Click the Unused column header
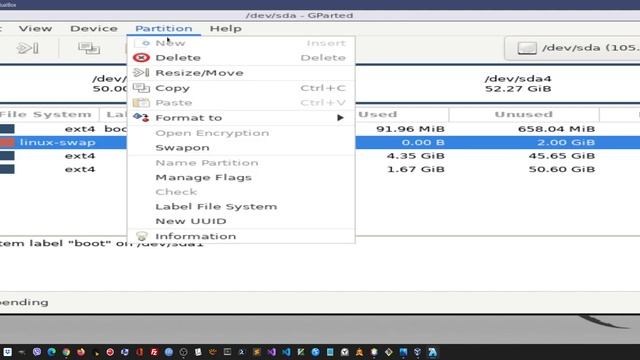The image size is (640, 360). pyautogui.click(x=524, y=114)
